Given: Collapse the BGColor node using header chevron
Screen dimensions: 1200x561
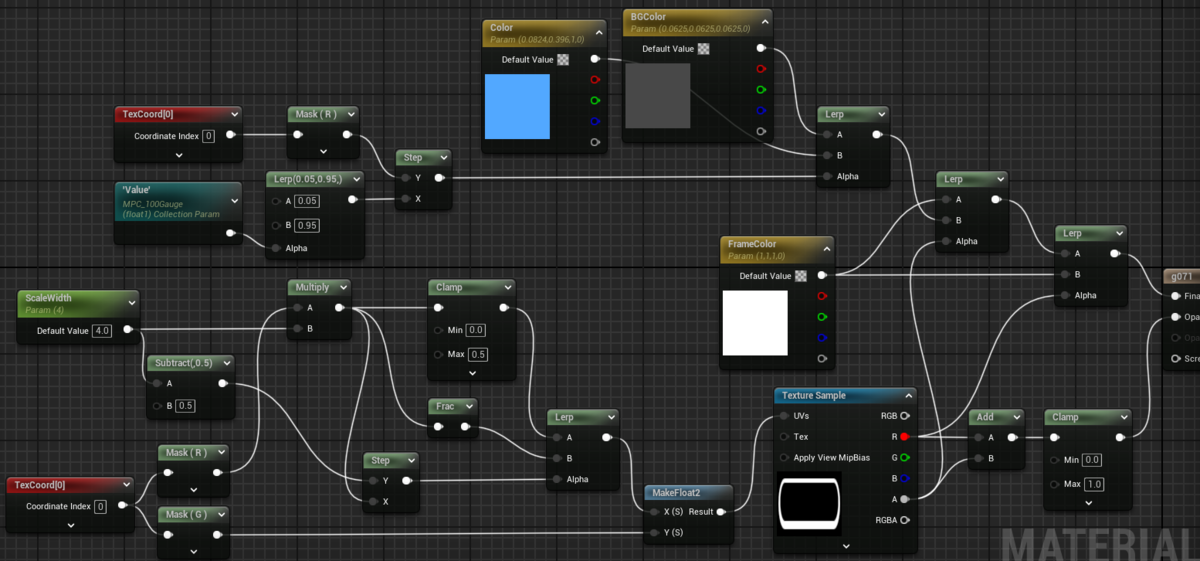Looking at the screenshot, I should tap(764, 21).
